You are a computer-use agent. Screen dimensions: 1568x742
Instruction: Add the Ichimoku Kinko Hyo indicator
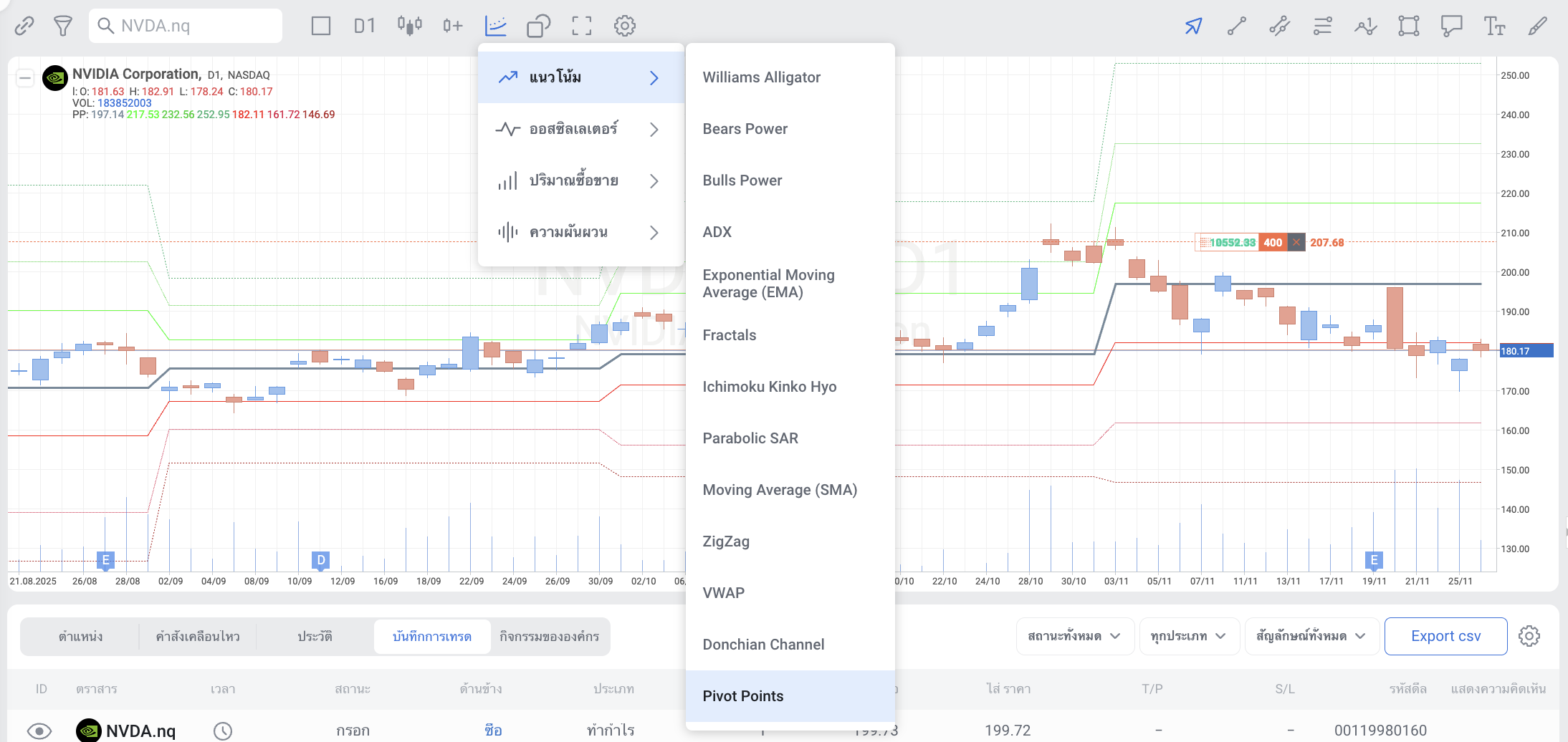[790, 387]
